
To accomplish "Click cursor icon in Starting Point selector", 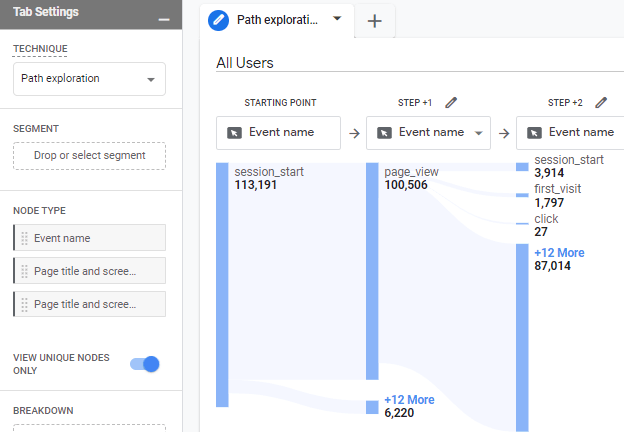I will click(234, 132).
